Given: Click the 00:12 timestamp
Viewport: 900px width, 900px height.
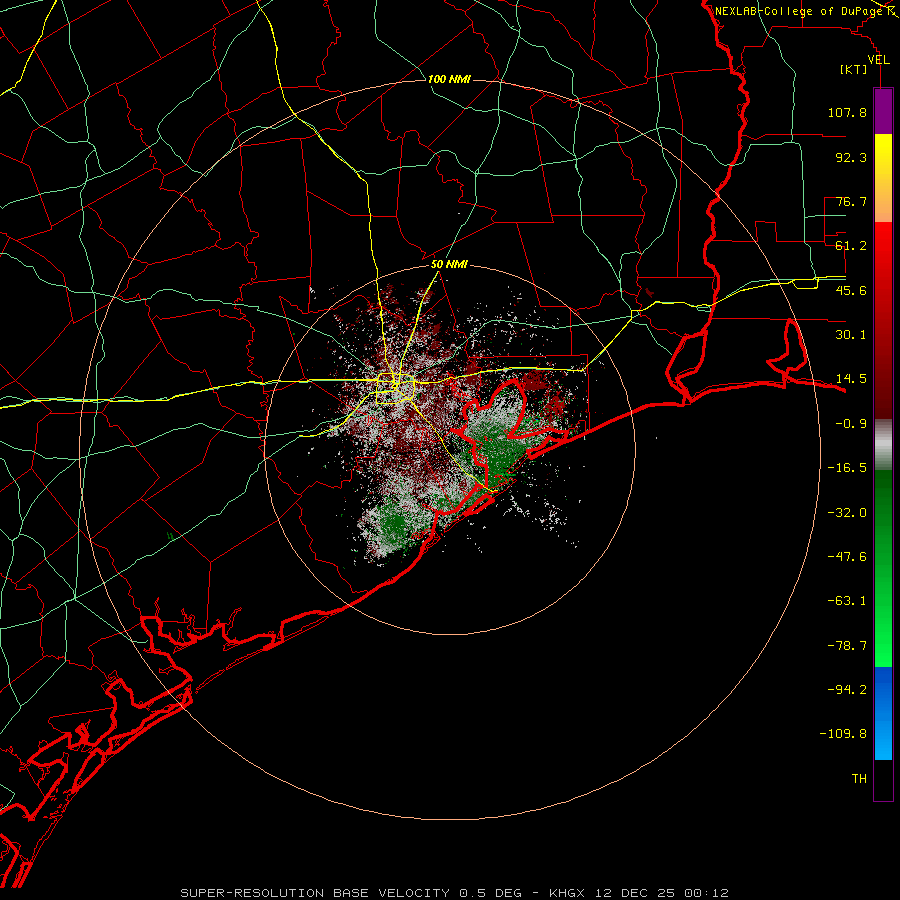Looking at the screenshot, I should click(x=706, y=893).
